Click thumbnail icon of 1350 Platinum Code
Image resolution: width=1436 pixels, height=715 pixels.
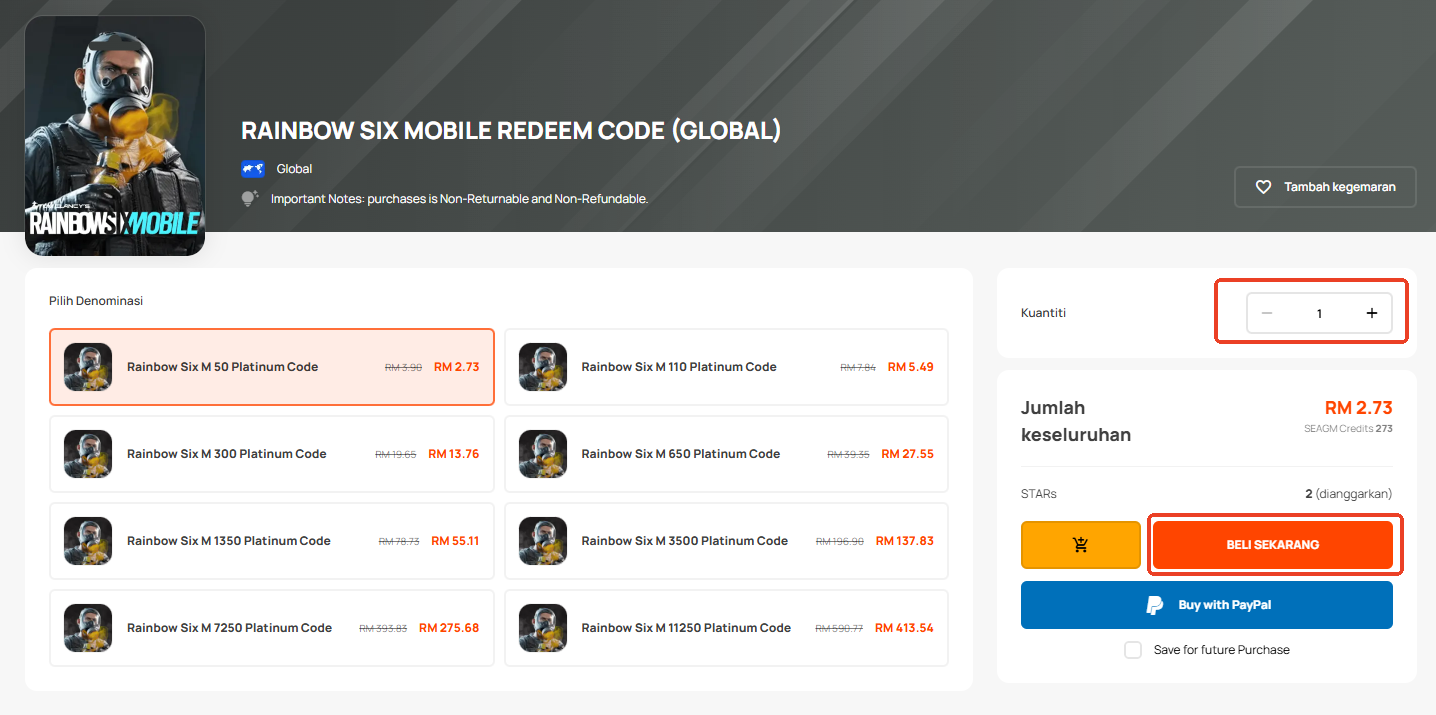click(88, 541)
